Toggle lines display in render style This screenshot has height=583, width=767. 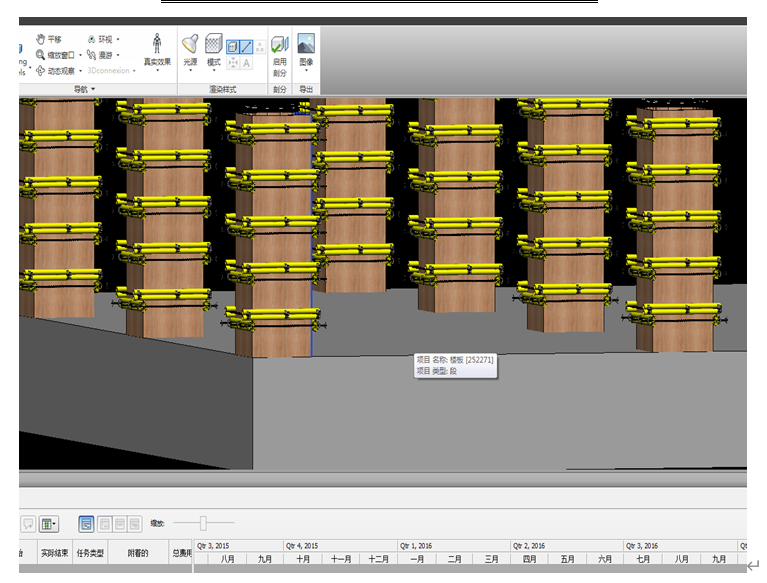(x=247, y=47)
